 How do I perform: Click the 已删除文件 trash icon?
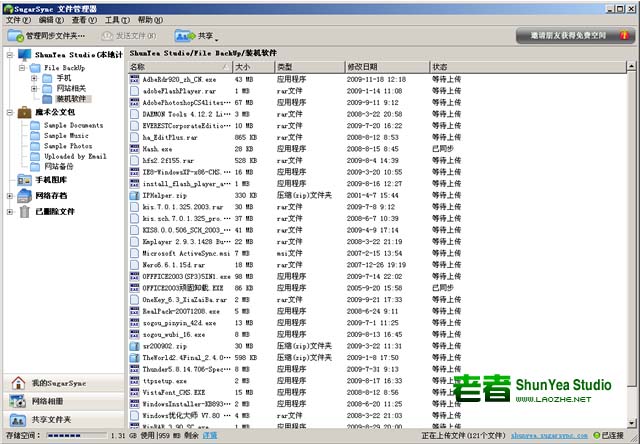coord(24,211)
